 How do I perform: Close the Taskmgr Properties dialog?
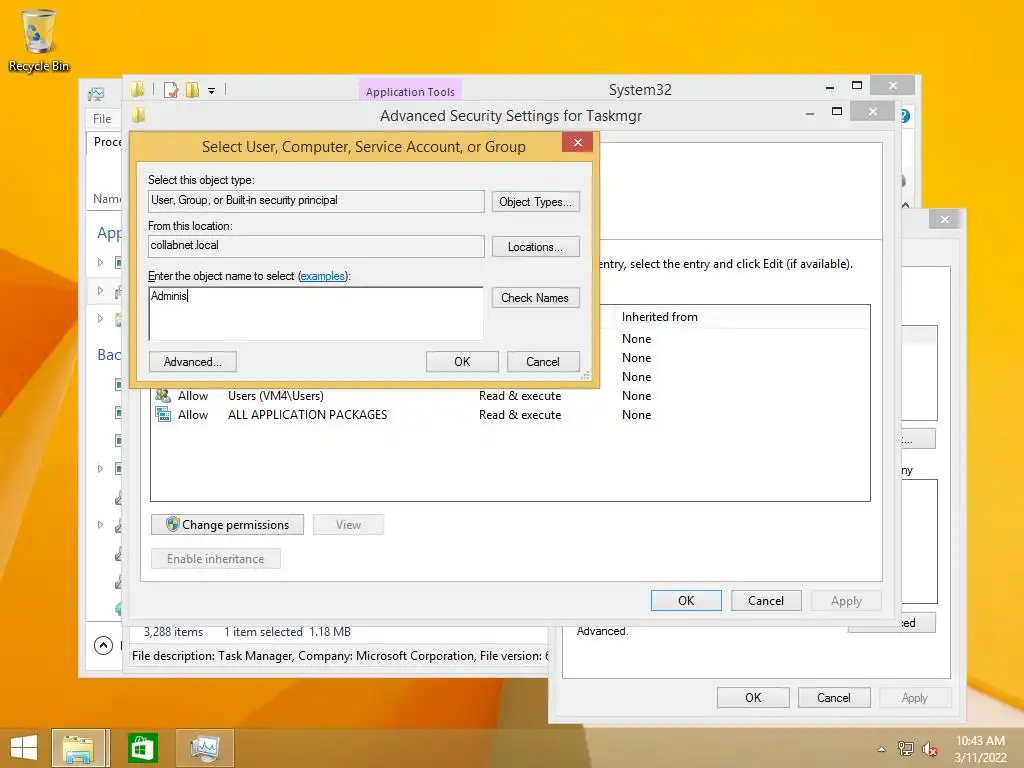pos(944,219)
